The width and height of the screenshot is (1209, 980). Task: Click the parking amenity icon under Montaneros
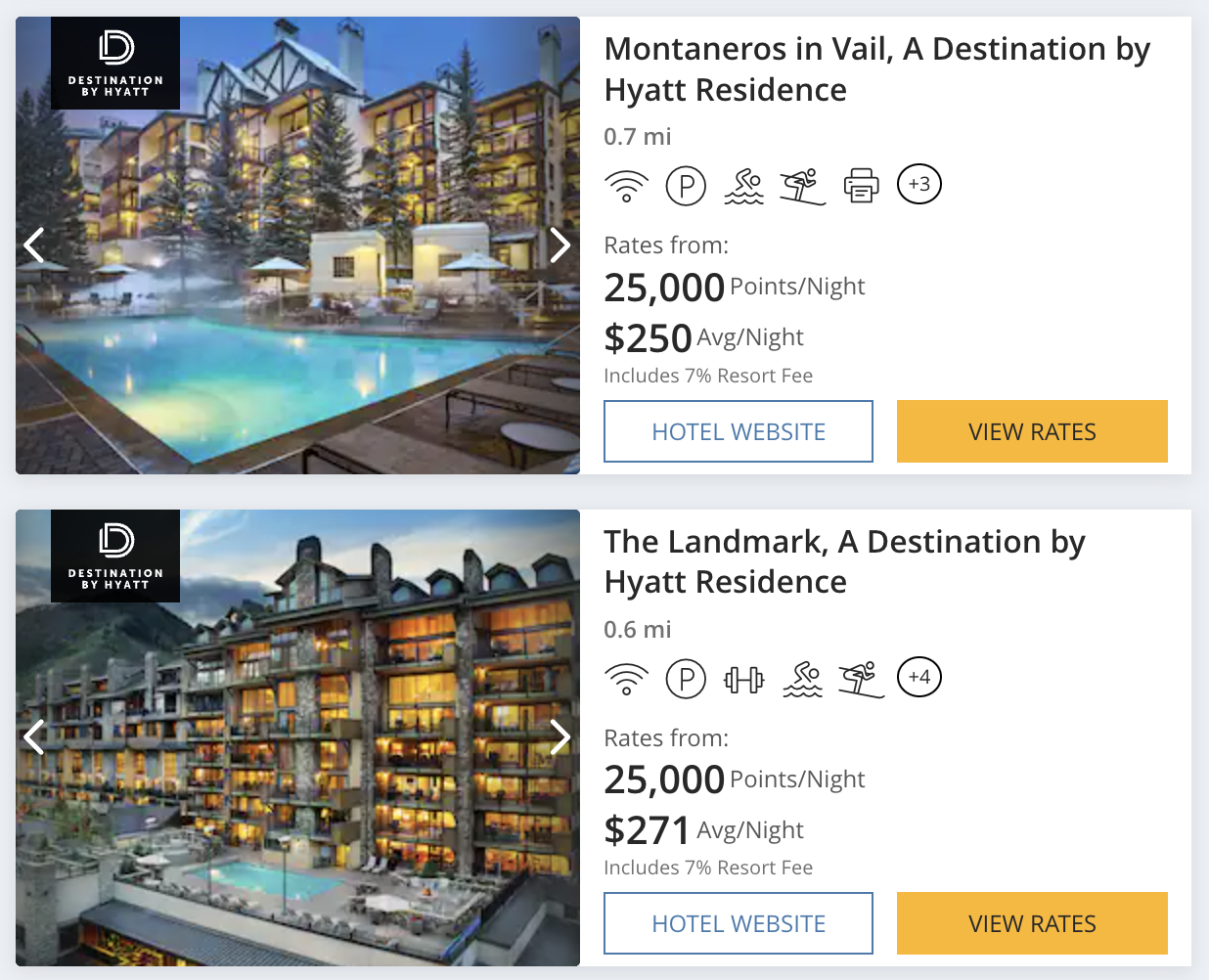pos(686,184)
